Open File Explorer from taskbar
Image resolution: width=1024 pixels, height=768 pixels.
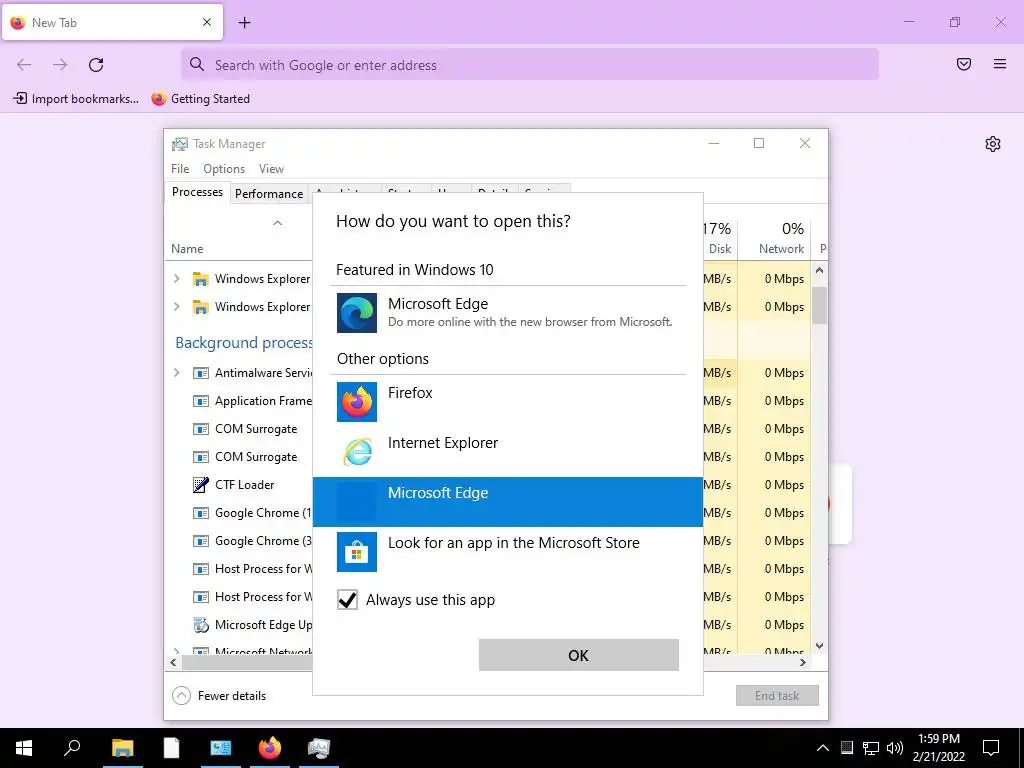click(x=122, y=748)
